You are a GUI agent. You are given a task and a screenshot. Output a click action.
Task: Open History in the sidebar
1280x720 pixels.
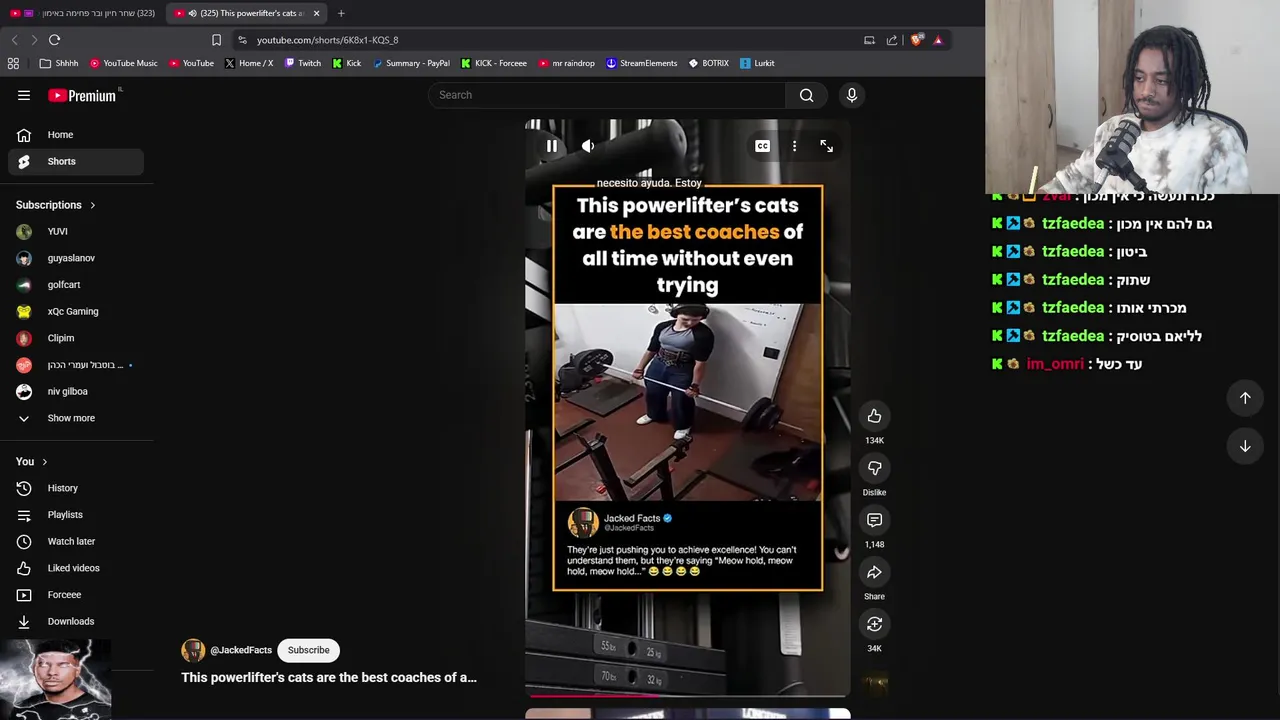pos(76,488)
